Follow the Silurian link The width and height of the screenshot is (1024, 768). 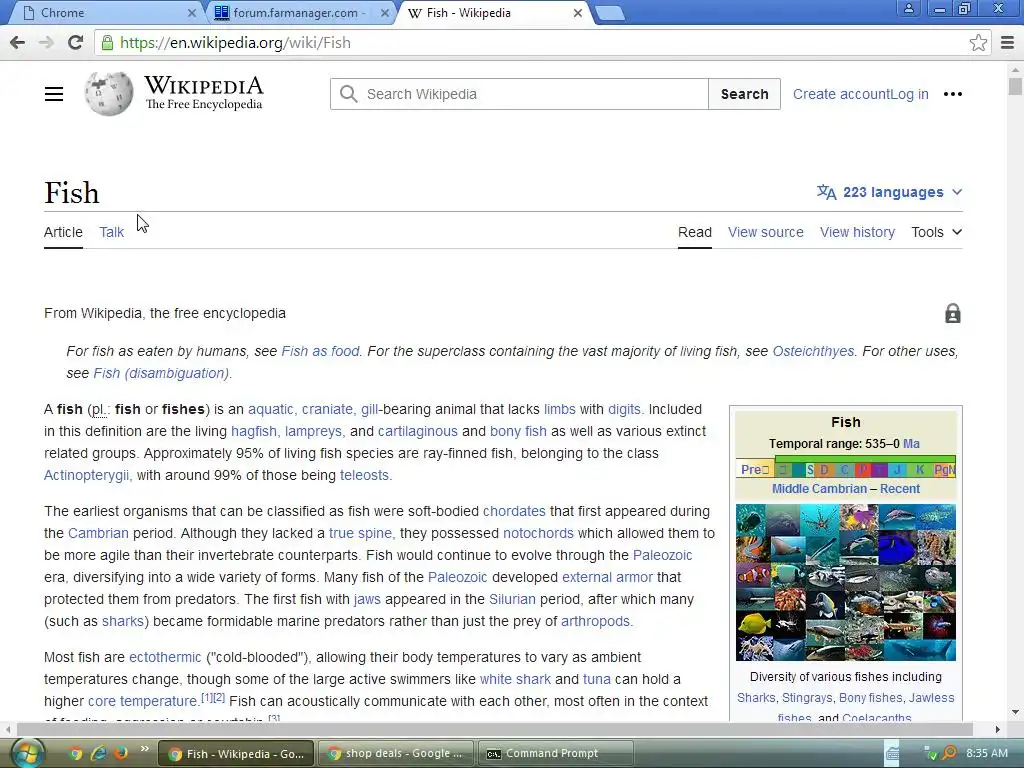coord(512,600)
